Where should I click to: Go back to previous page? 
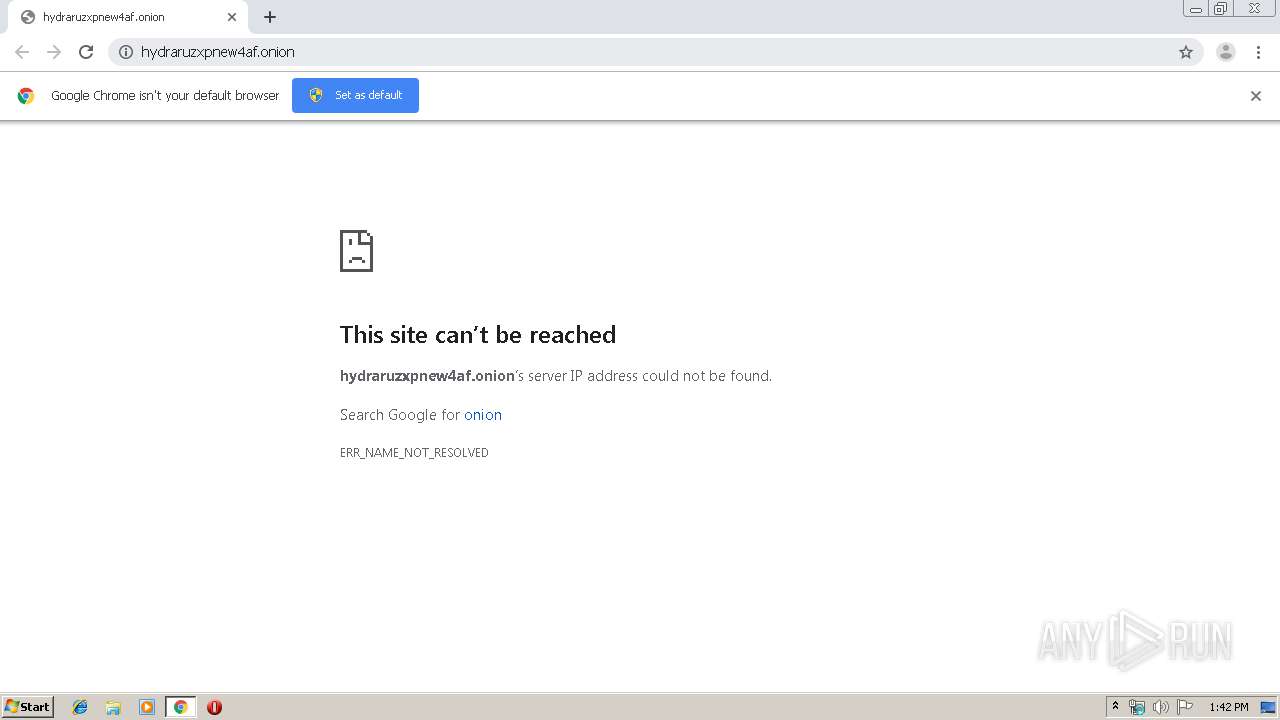(x=22, y=52)
